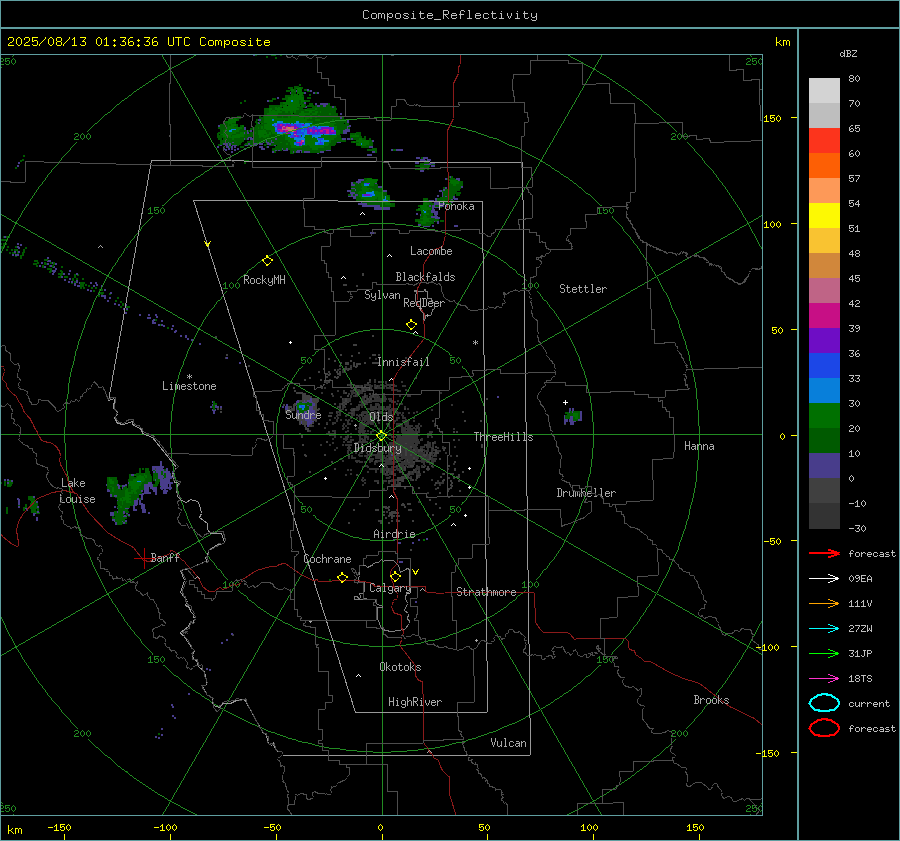900x841 pixels.
Task: Click the Lacombe town label
Action: [431, 251]
